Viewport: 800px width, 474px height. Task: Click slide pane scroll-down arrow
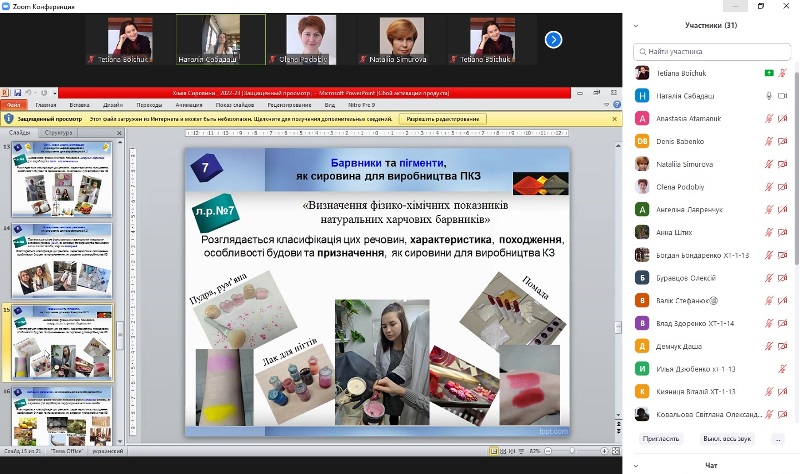click(618, 415)
